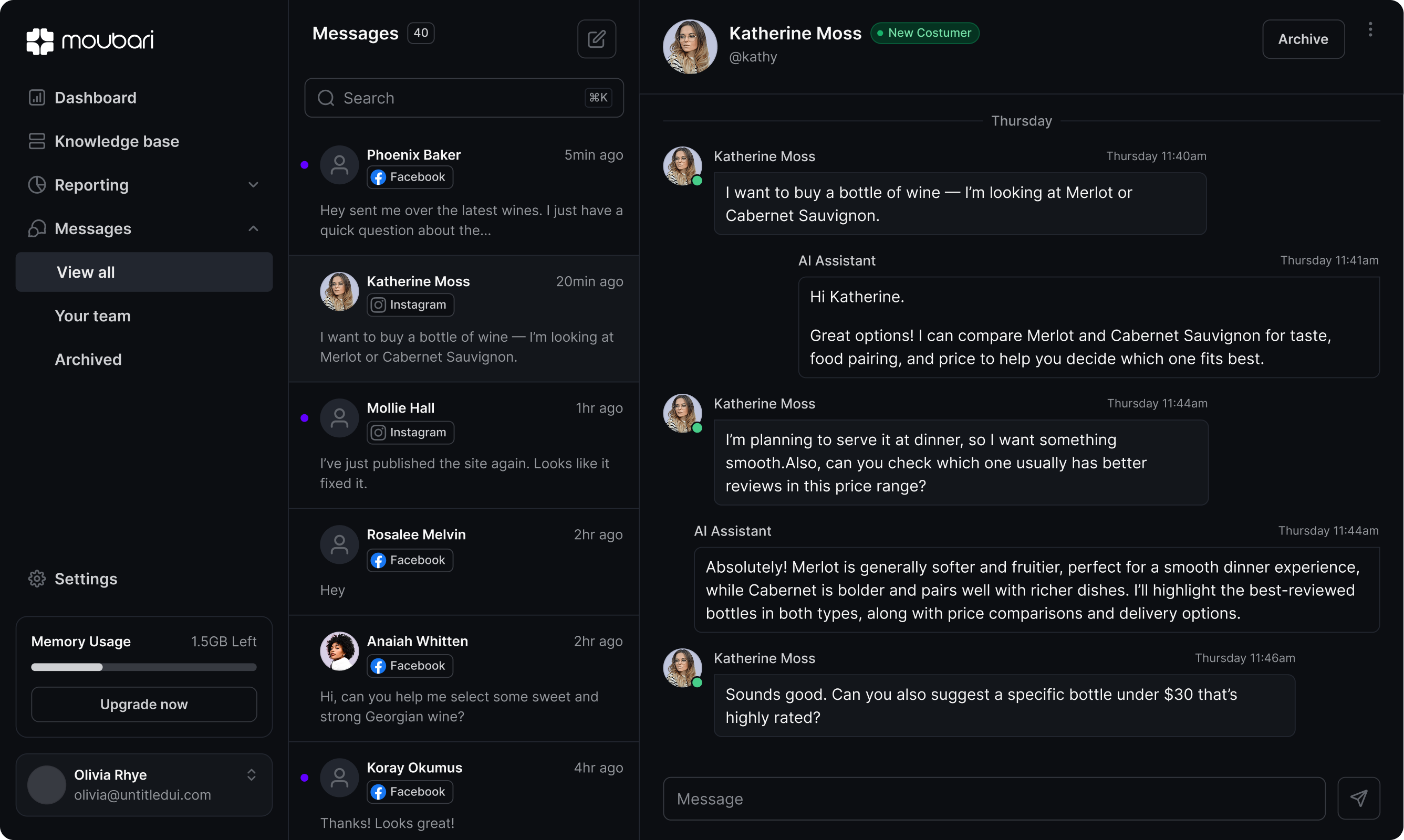Expand the Reporting submenu chevron
1404x840 pixels.
253,185
